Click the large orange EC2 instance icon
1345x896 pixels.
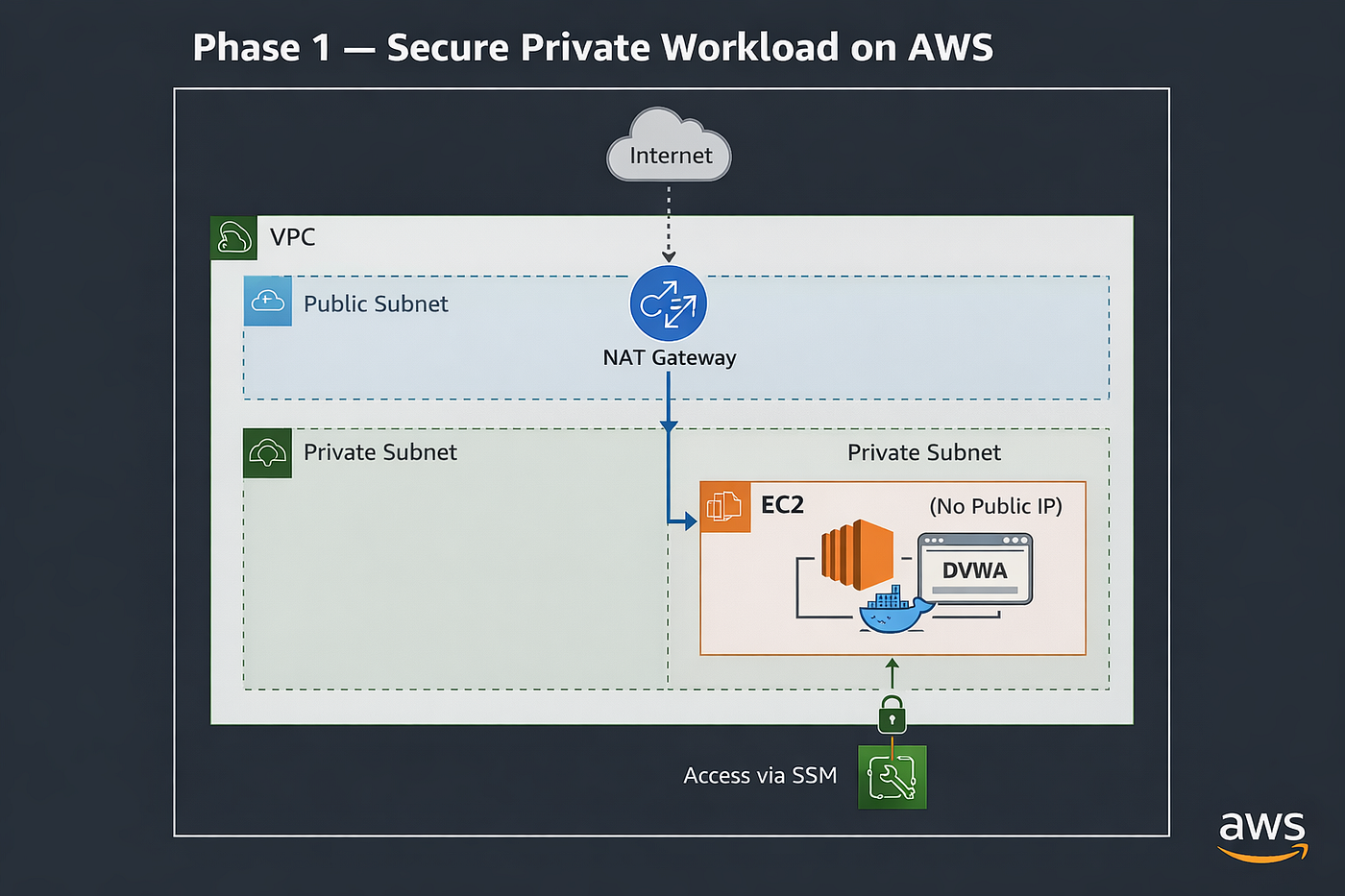[x=857, y=554]
